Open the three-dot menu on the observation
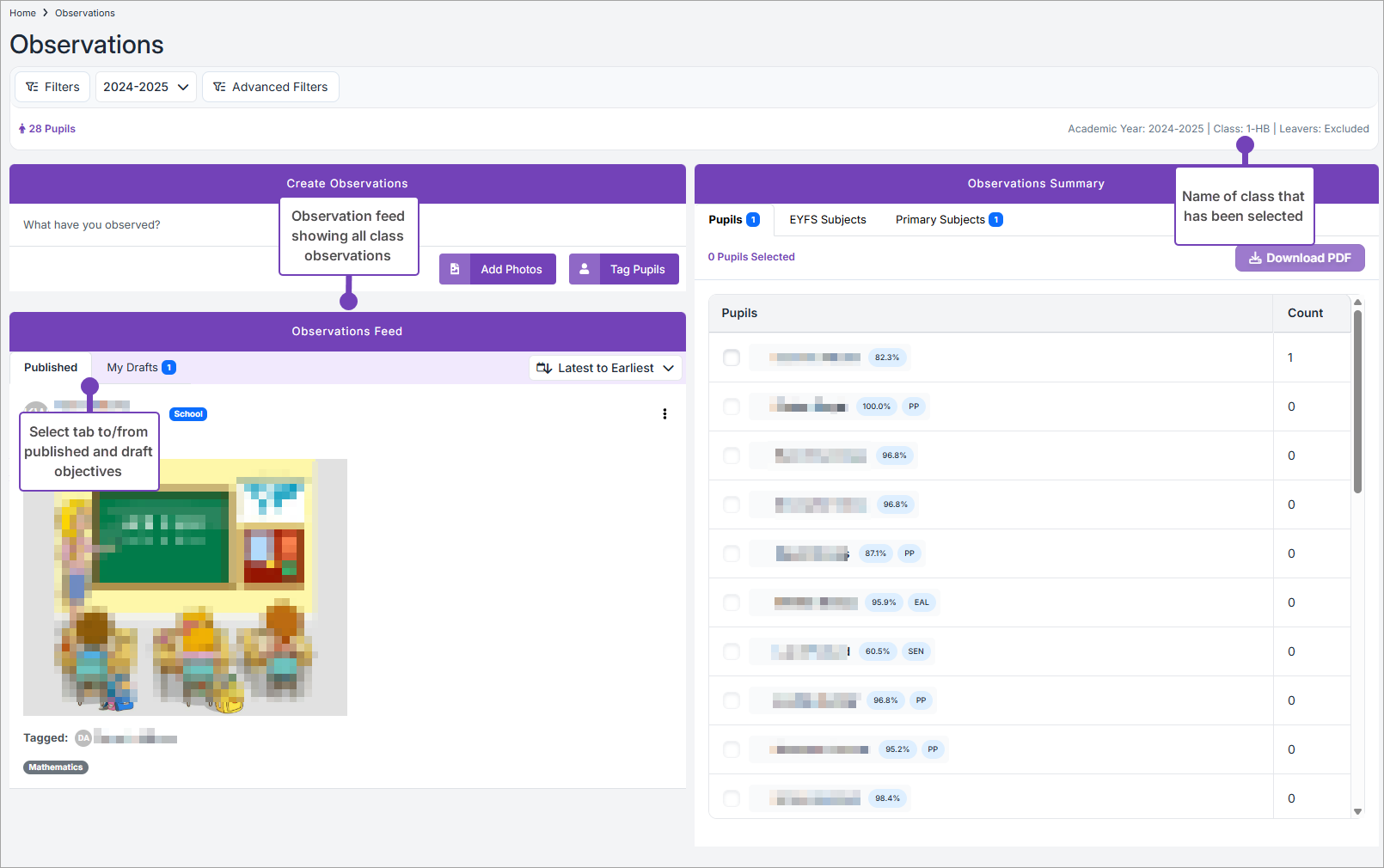 (x=664, y=414)
